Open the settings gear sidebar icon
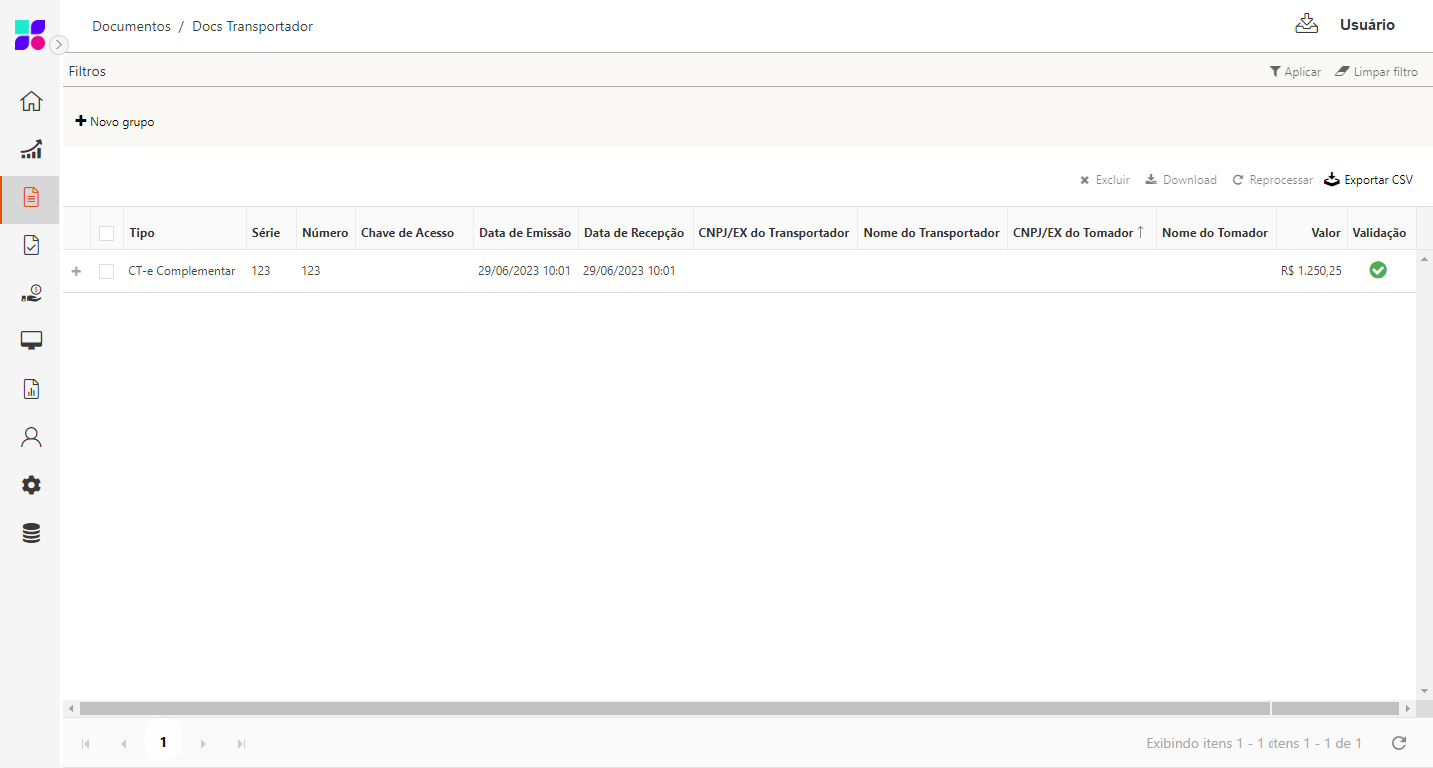 31,485
